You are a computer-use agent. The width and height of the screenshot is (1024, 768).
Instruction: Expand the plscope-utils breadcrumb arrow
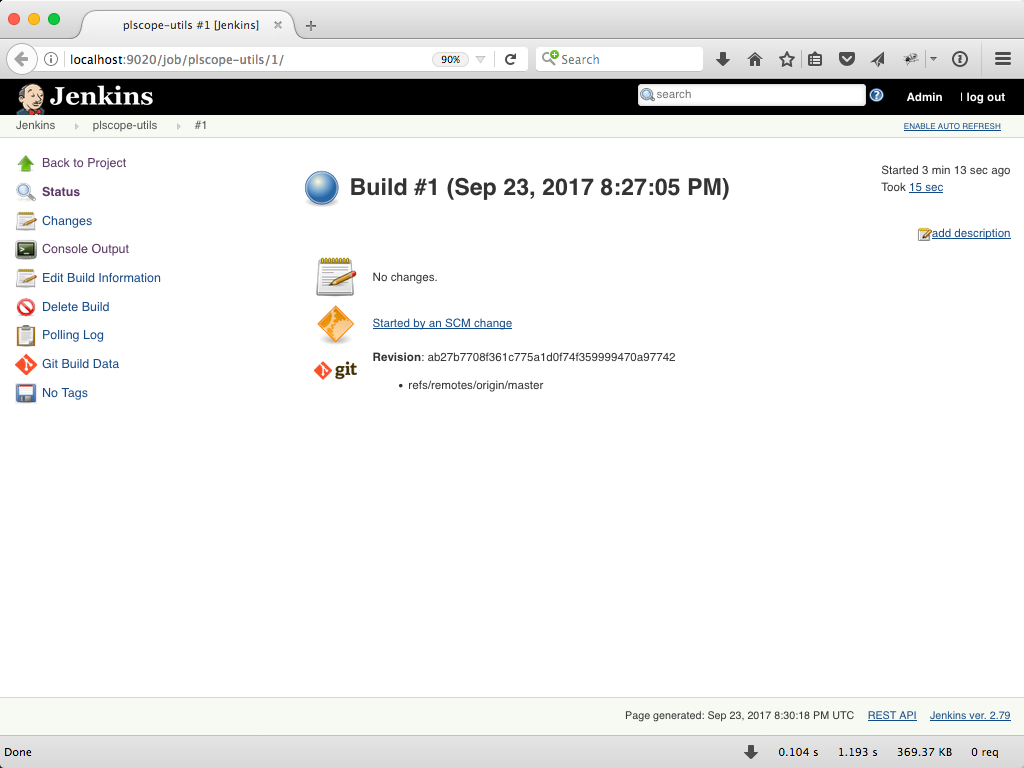(x=178, y=126)
